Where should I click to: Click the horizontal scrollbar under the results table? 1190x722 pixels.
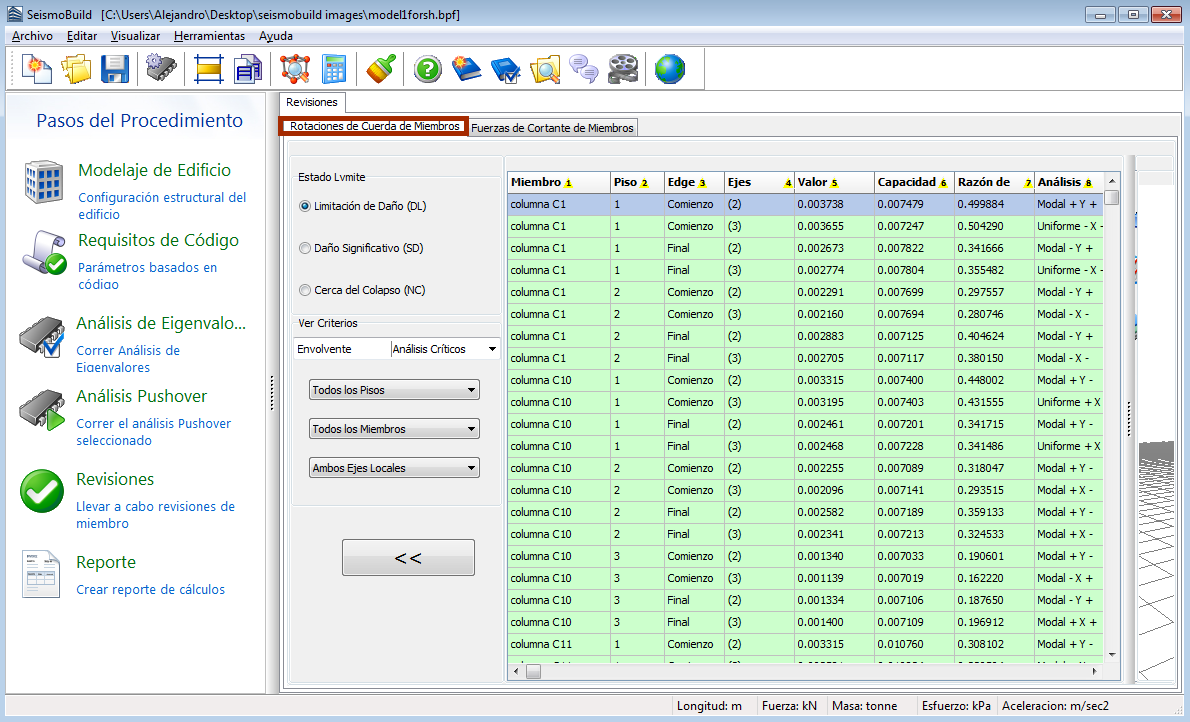[x=800, y=672]
